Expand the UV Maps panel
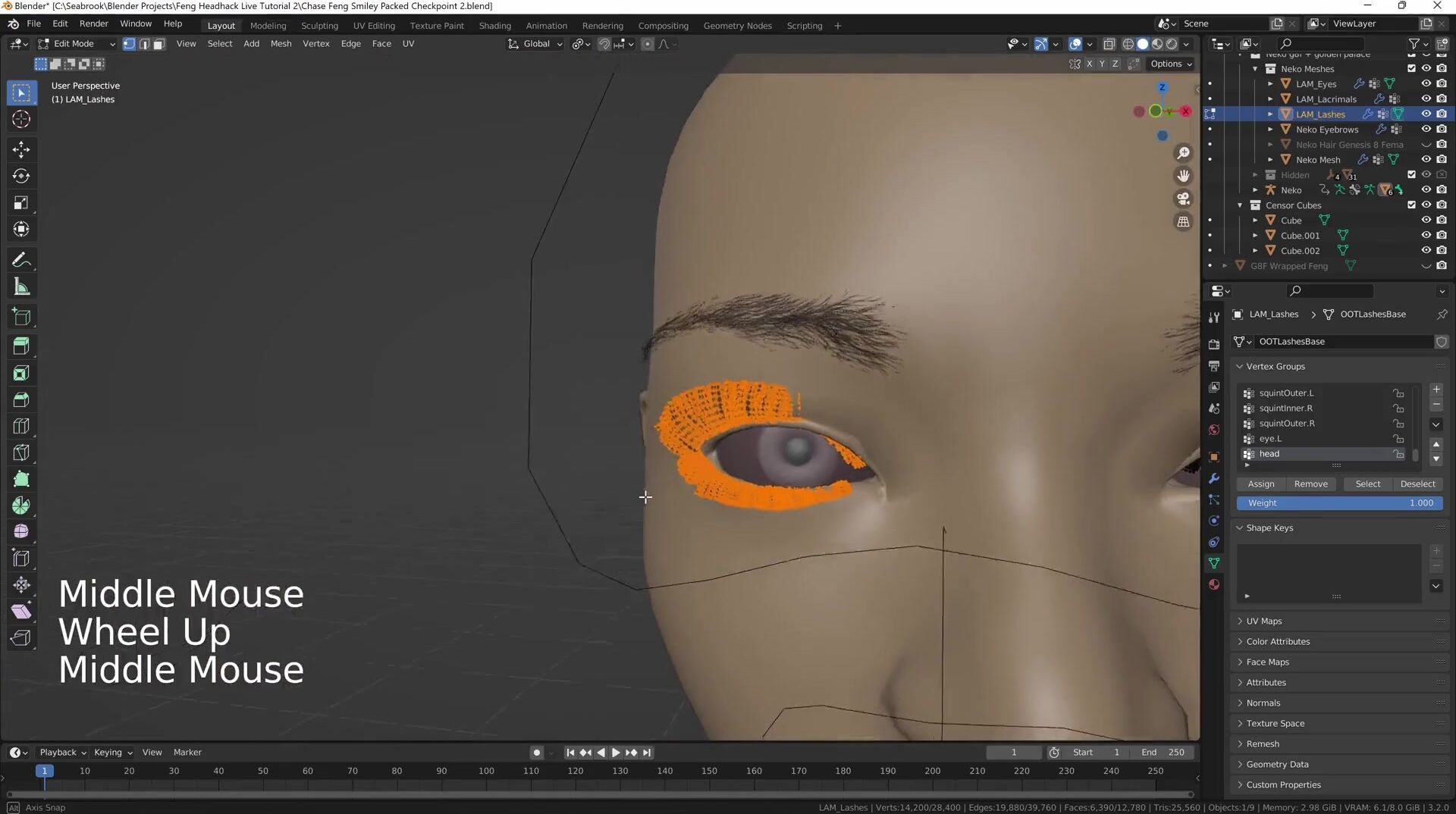This screenshot has width=1456, height=814. point(1264,621)
